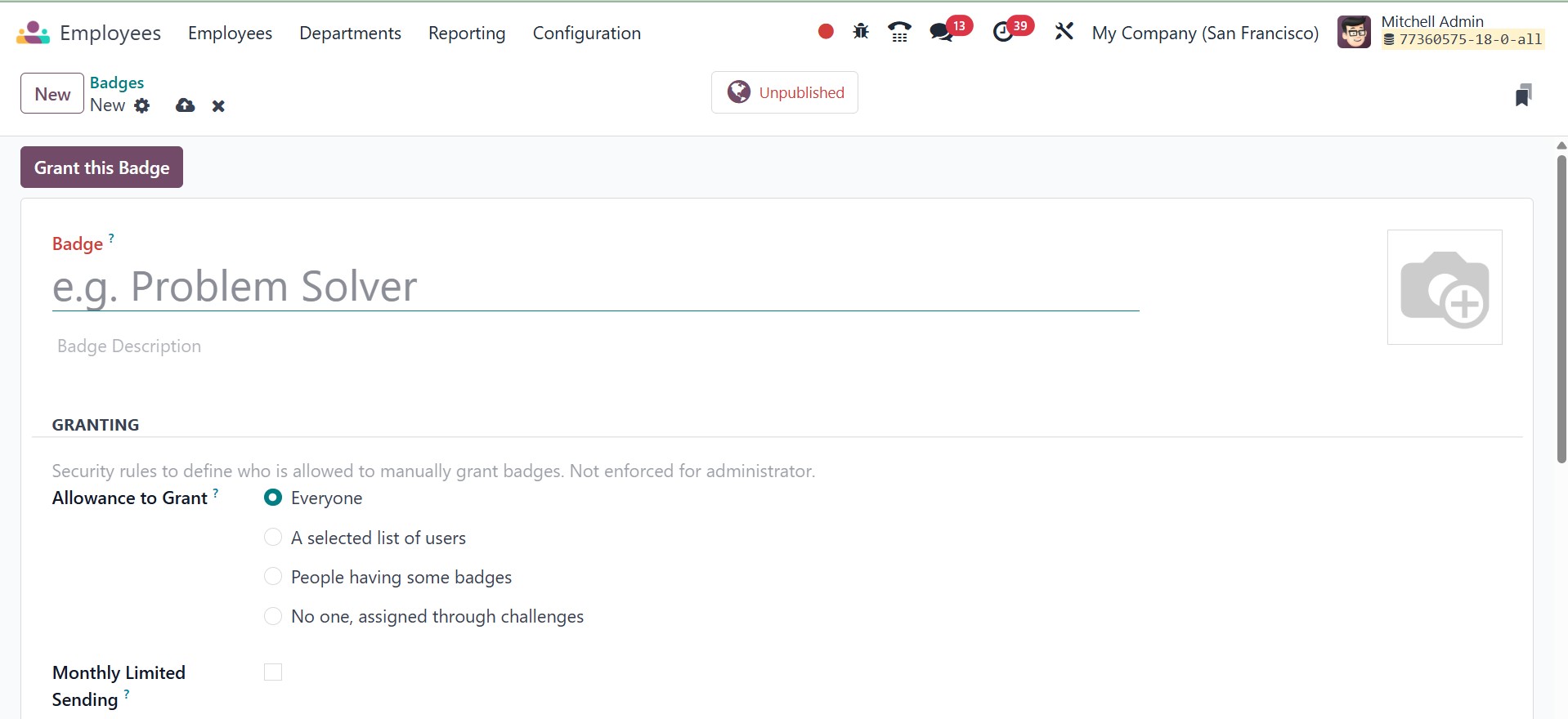1568x719 pixels.
Task: Discard changes with the X icon
Action: tap(218, 106)
